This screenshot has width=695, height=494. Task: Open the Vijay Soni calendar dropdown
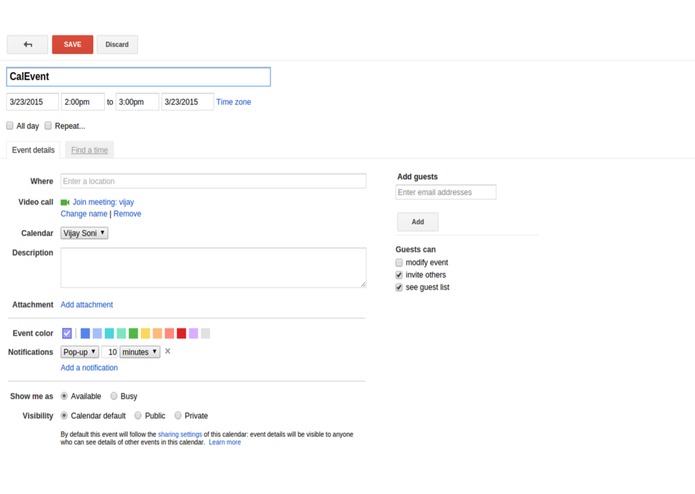(x=84, y=233)
